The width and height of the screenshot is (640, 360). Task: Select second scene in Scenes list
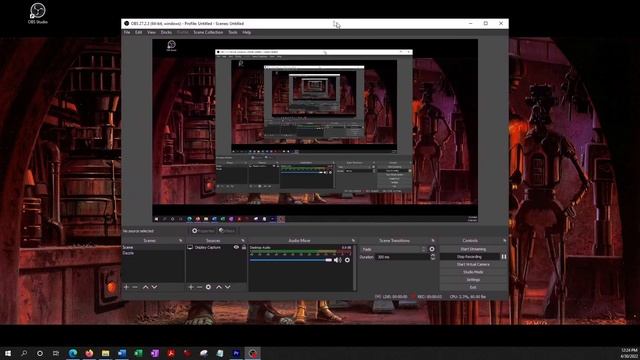(153, 253)
